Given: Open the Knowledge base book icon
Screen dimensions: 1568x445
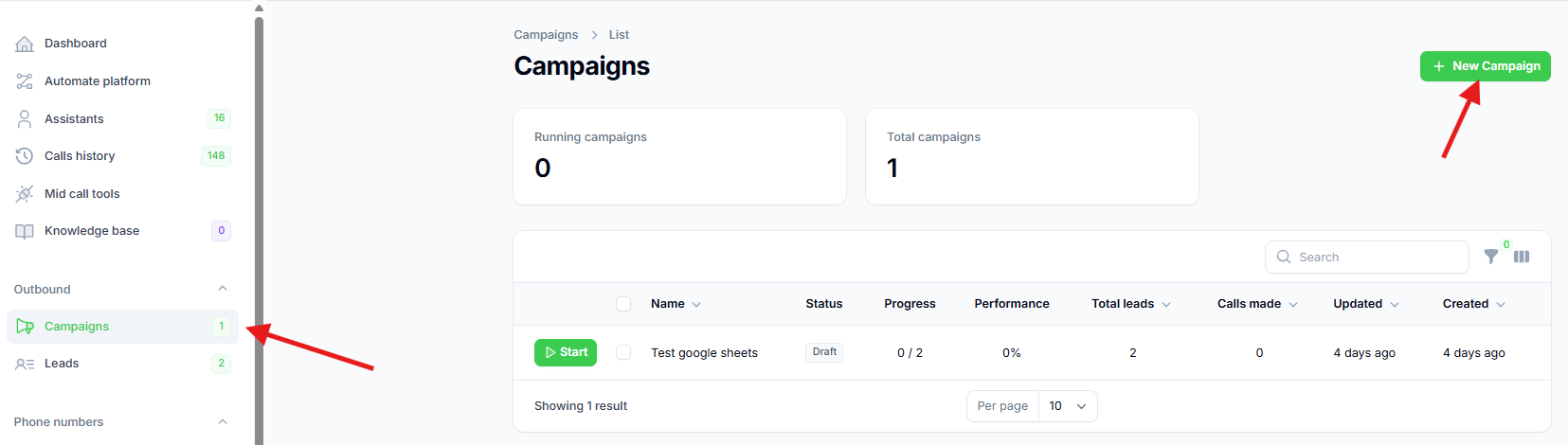Looking at the screenshot, I should tap(25, 231).
